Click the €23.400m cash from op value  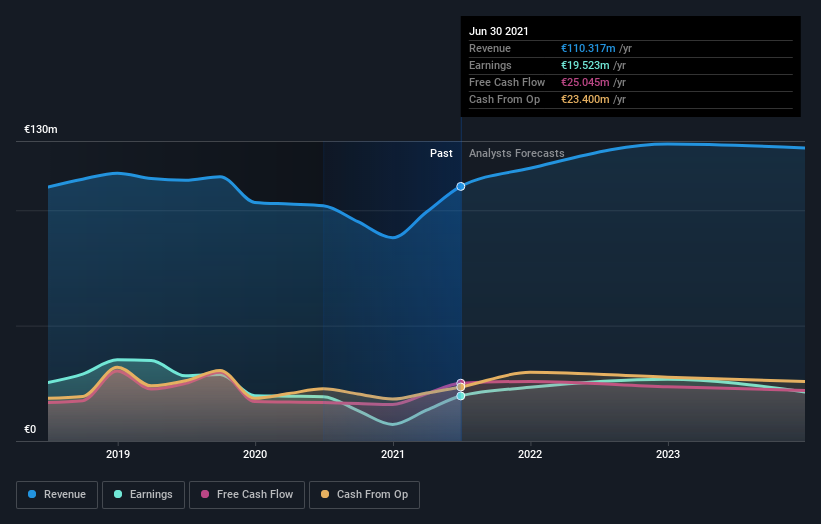585,99
